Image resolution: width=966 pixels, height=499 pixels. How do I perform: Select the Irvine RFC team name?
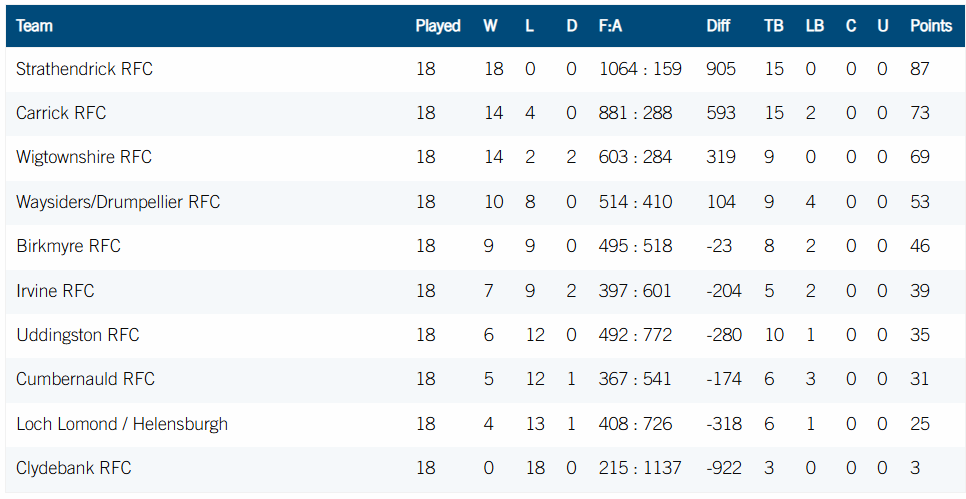[x=55, y=291]
